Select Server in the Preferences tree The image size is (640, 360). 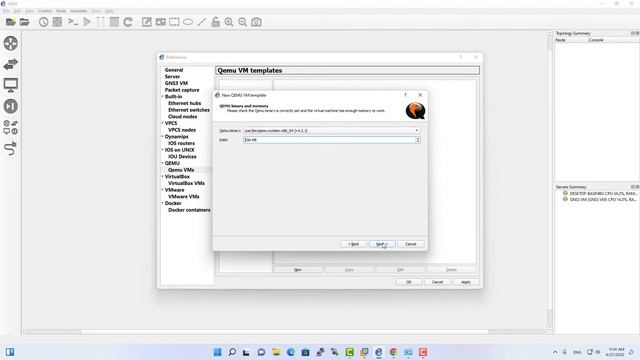(x=172, y=77)
